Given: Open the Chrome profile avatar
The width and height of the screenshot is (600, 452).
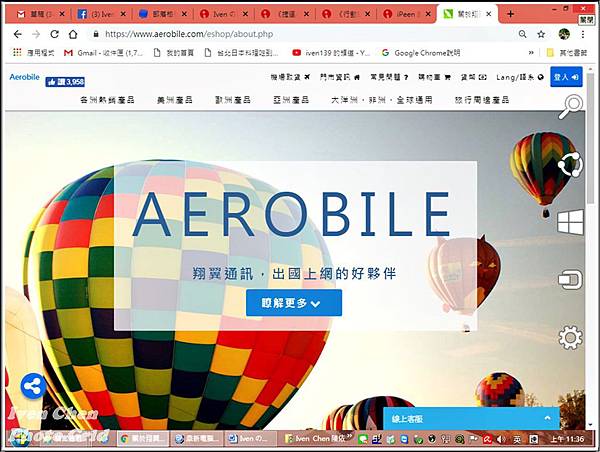Looking at the screenshot, I should (x=564, y=34).
